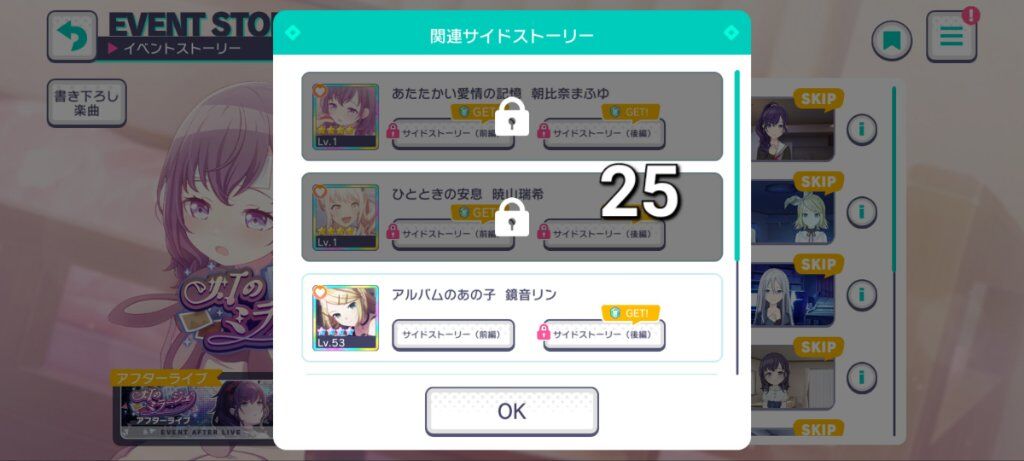
Task: Skip the first episode via SKIP tag
Action: point(818,100)
